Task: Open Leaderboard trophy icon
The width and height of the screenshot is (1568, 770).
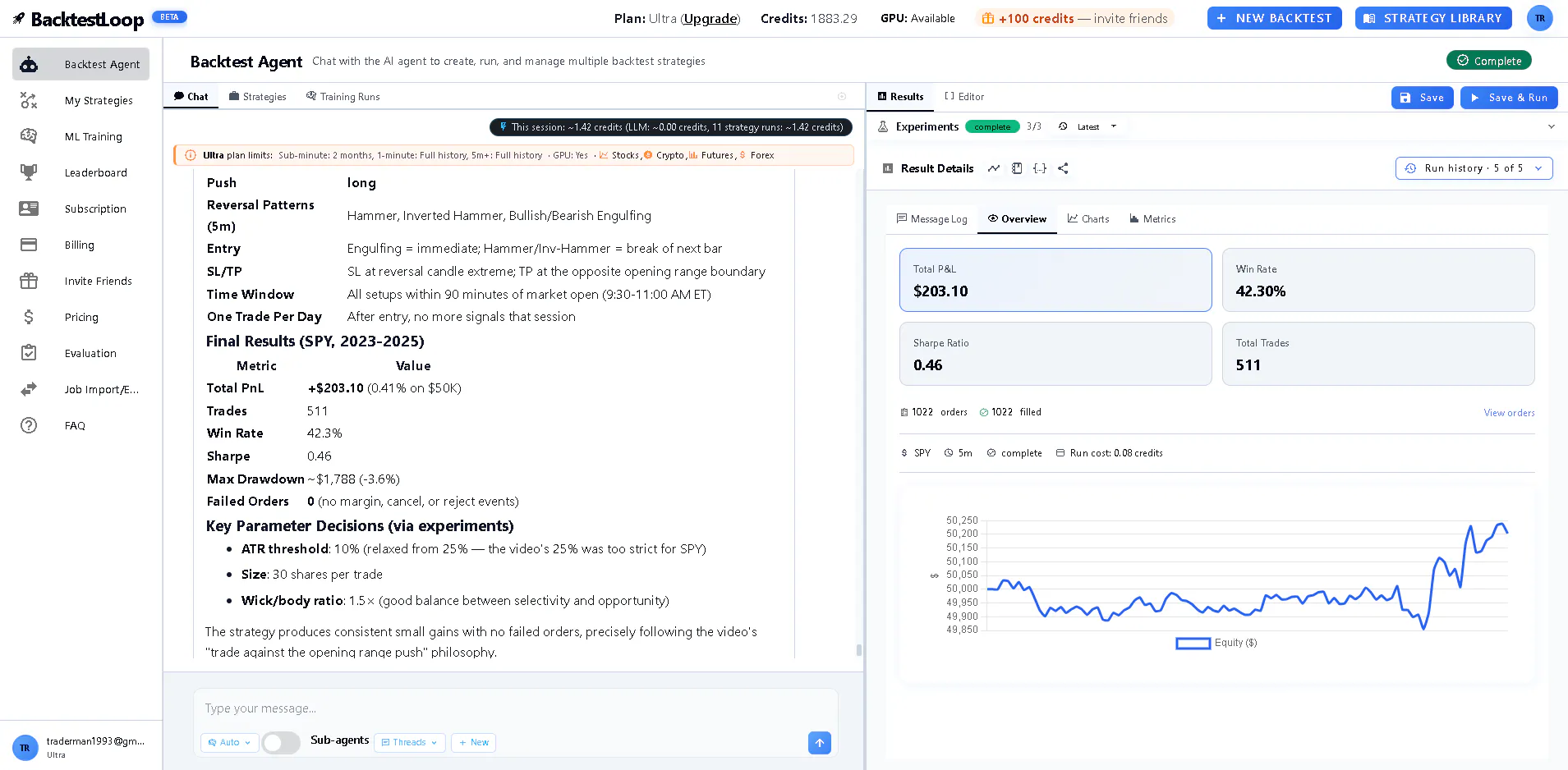Action: 29,172
